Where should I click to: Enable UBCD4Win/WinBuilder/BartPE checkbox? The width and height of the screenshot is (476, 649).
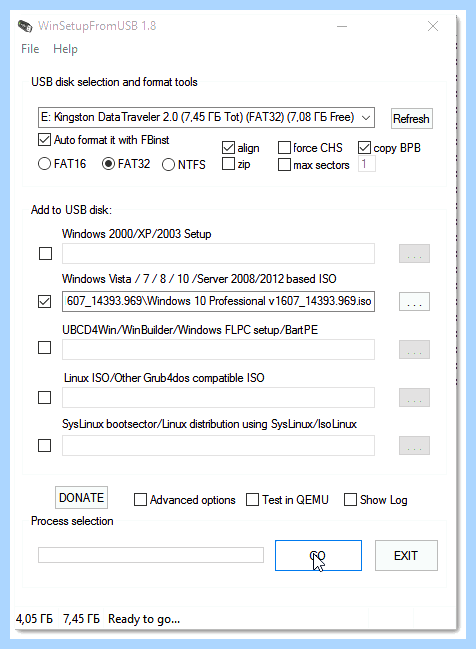point(44,348)
